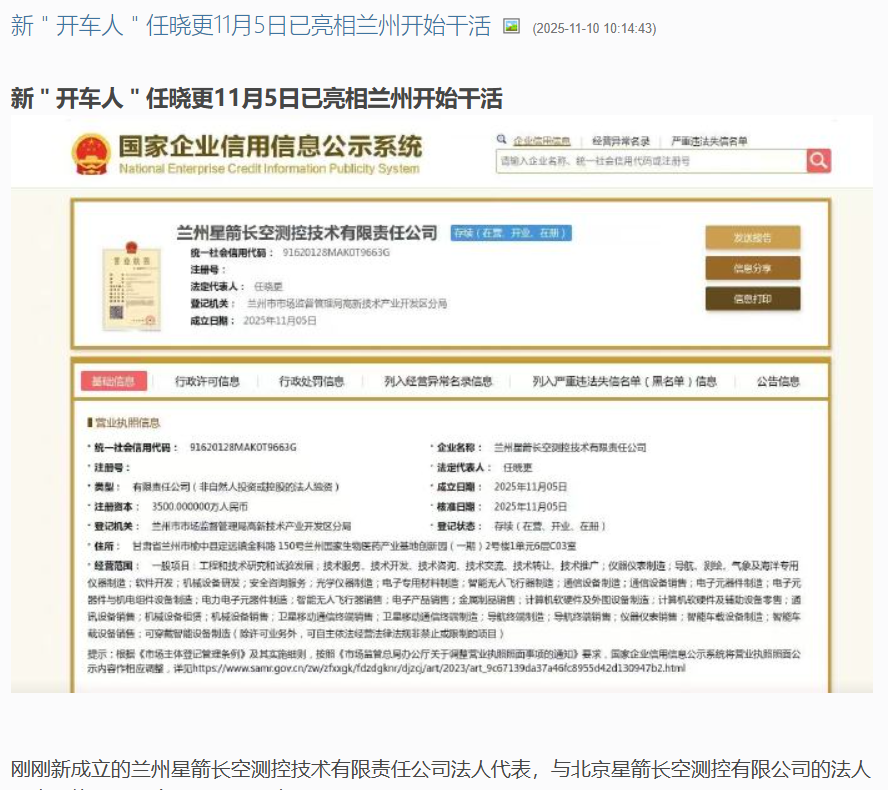Select the 基础信息 tab
The width and height of the screenshot is (888, 790).
pos(114,381)
